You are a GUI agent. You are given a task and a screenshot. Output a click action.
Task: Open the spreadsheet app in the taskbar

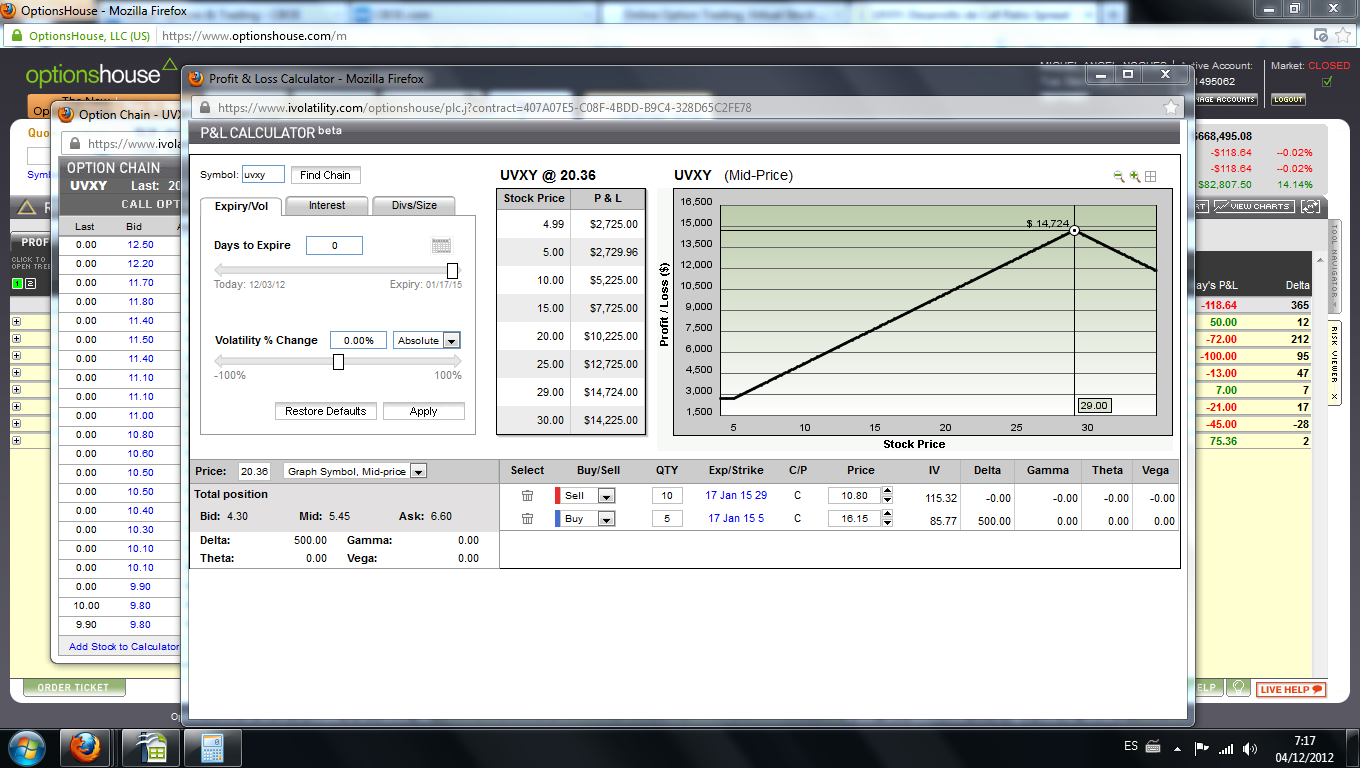(x=151, y=747)
